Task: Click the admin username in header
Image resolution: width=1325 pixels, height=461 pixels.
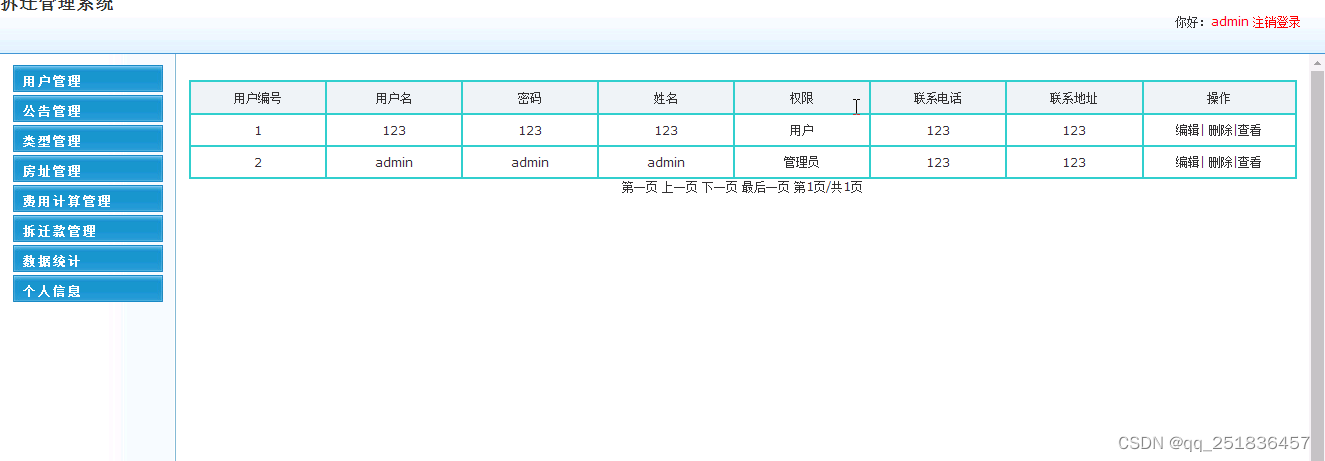Action: click(x=1230, y=22)
